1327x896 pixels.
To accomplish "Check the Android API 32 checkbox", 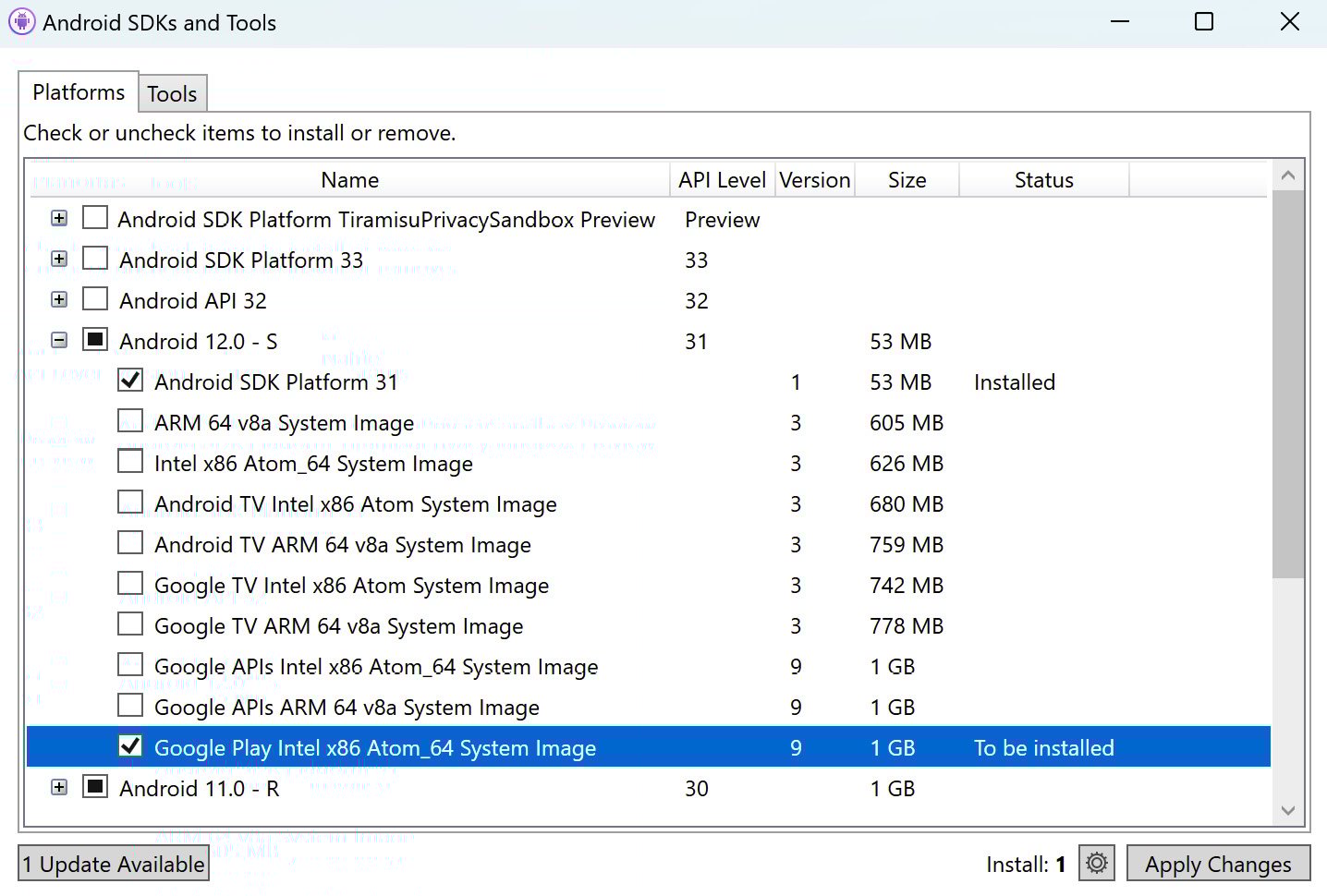I will click(x=95, y=299).
